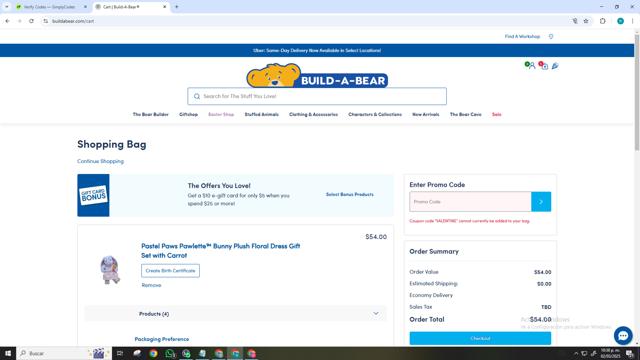Screen dimensions: 640x360
Task: Show hidden system tray icons
Action: pyautogui.click(x=576, y=353)
